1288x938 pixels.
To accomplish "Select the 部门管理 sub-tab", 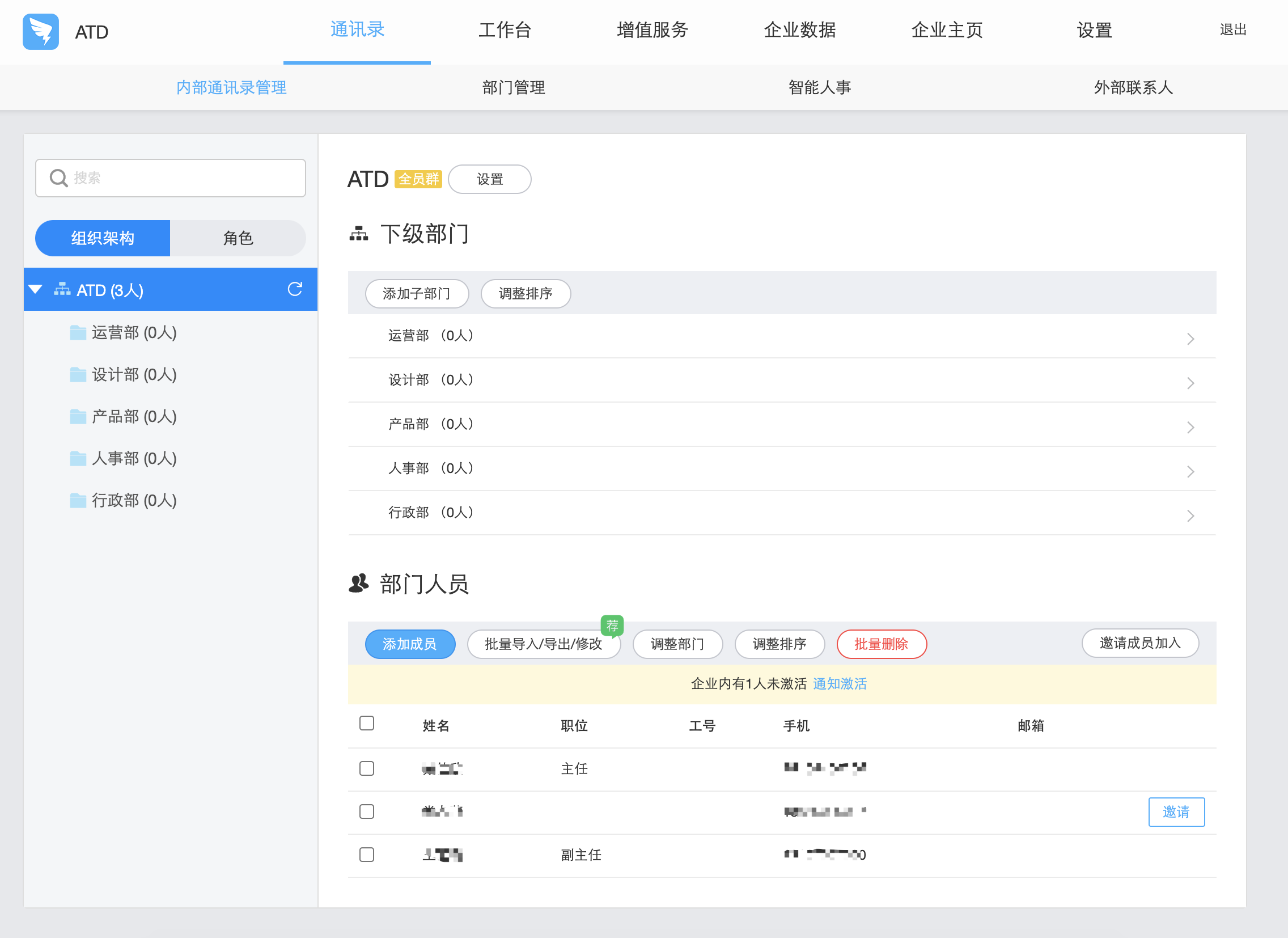I will [514, 87].
